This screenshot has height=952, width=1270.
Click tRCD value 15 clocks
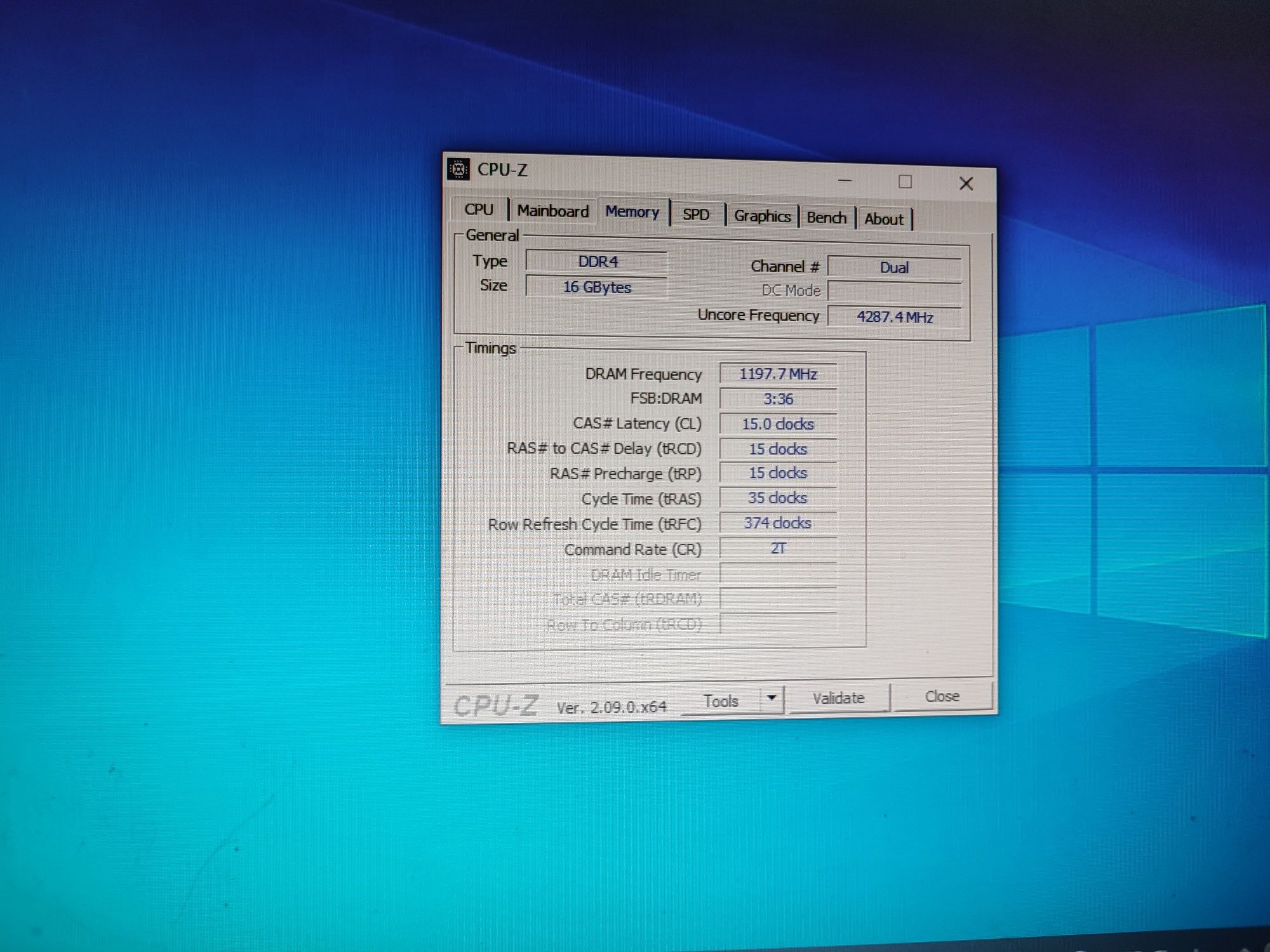point(778,449)
